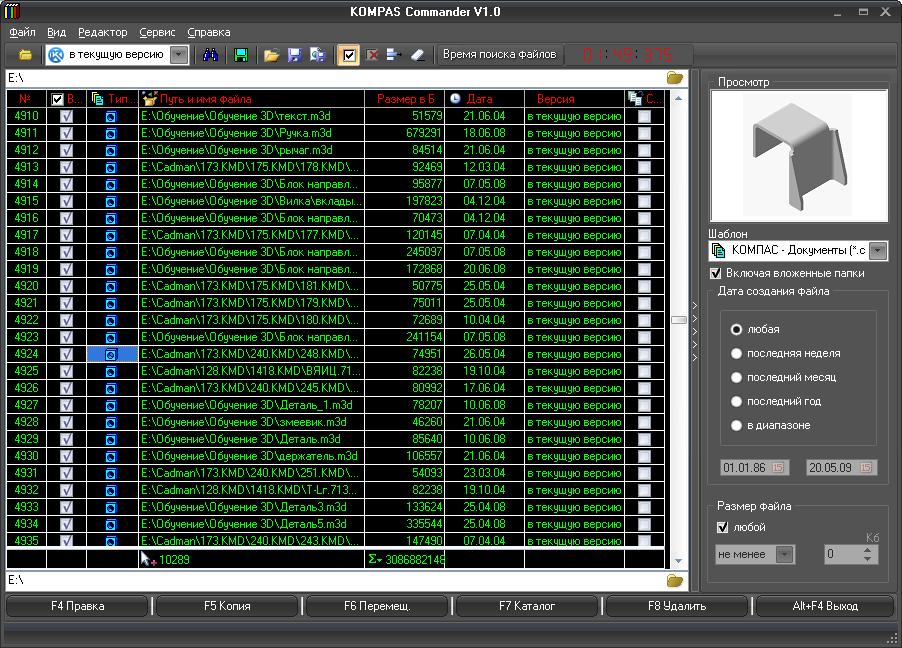Click the cursor count icon next to 10289
The height and width of the screenshot is (648, 902).
tap(148, 559)
